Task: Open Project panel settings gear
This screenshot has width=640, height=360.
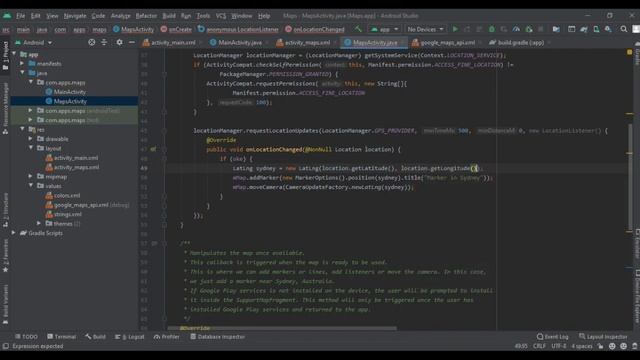Action: (119, 42)
